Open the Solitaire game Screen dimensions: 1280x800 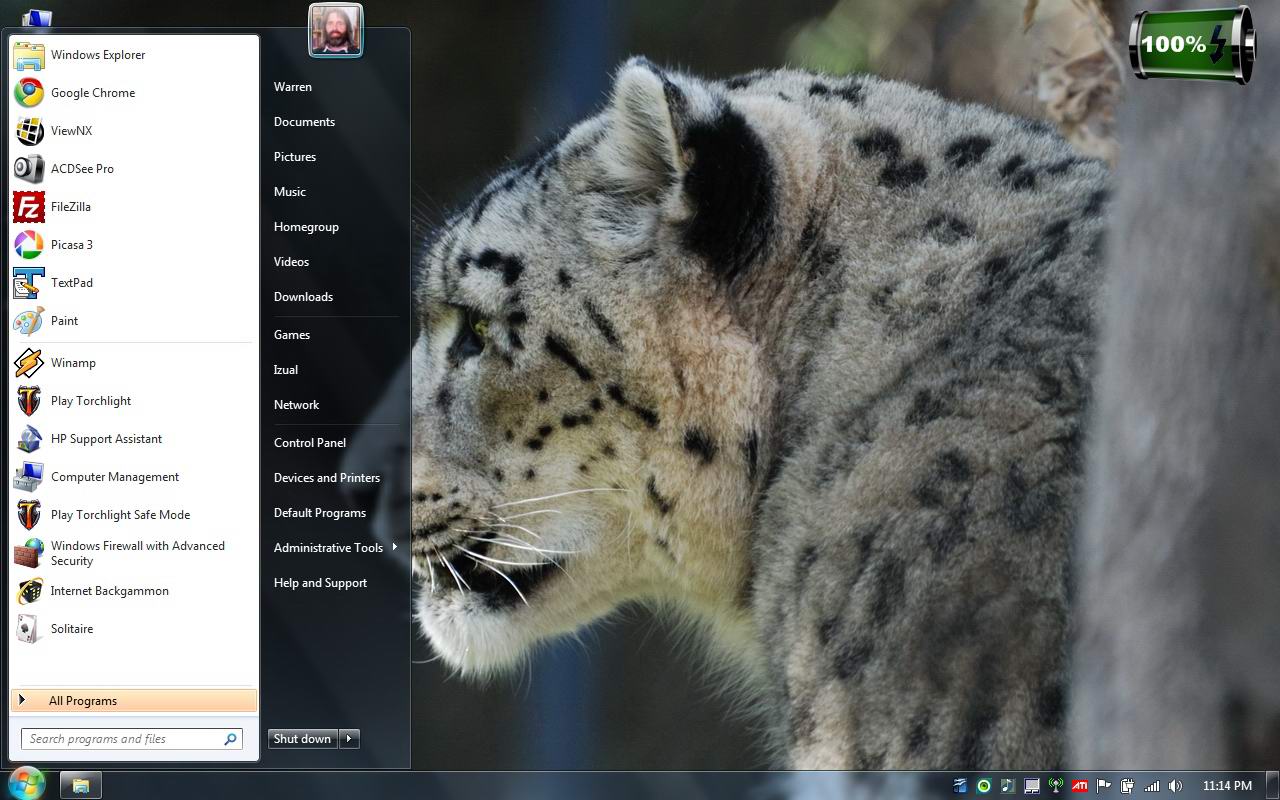coord(71,629)
